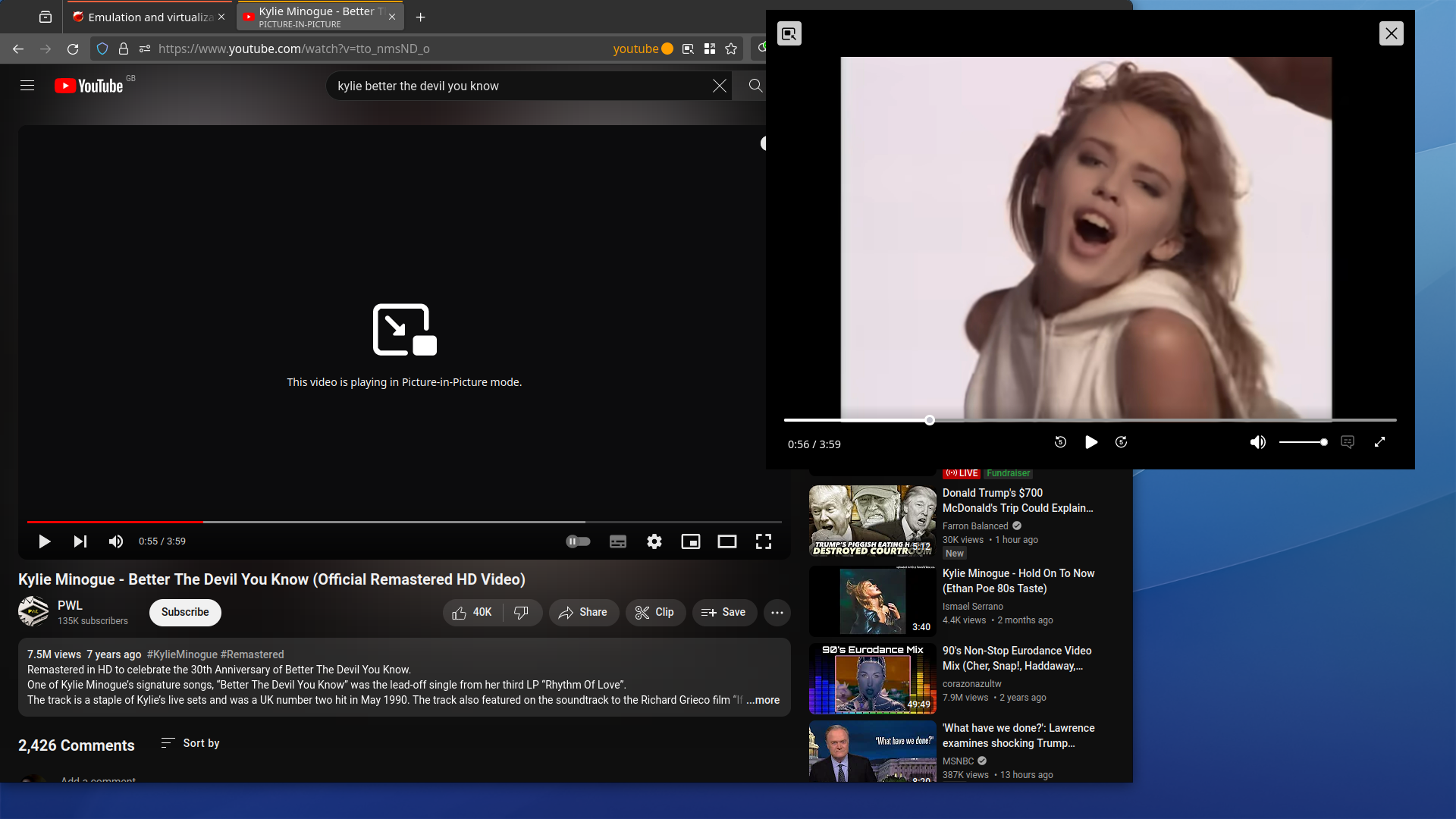1456x819 pixels.
Task: Click the #KylieMinogue hashtag
Action: [182, 654]
